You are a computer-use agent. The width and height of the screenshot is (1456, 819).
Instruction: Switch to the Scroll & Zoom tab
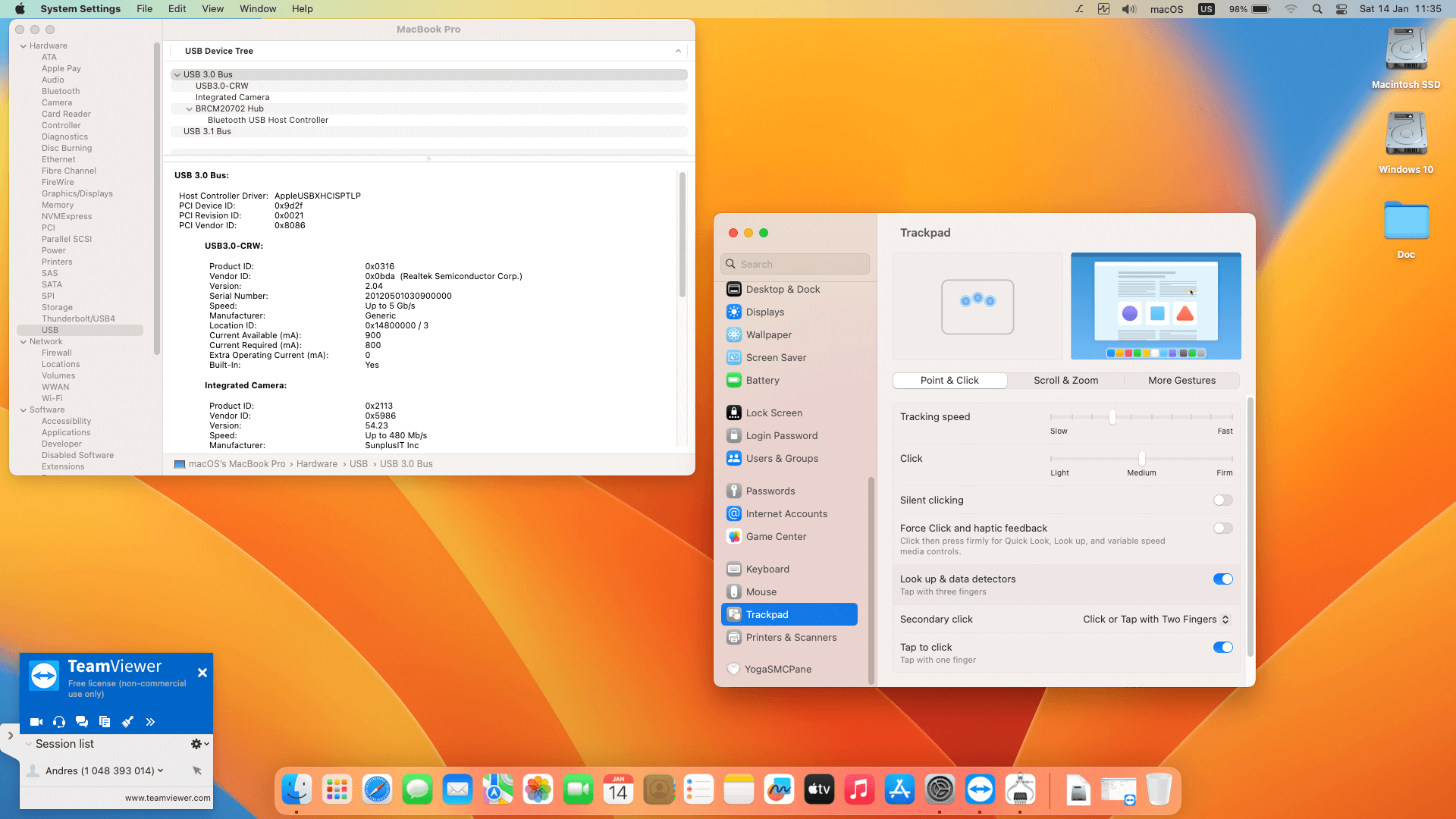(x=1065, y=381)
